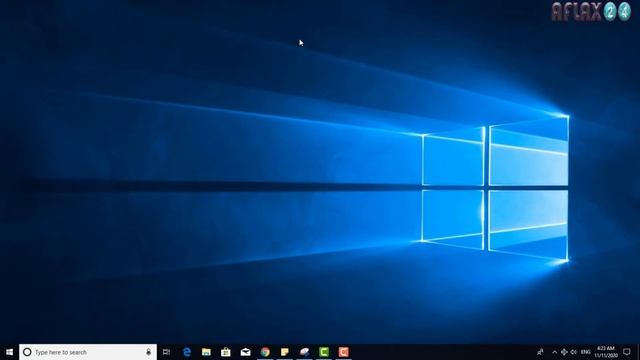Click the microphone icon in search box
The width and height of the screenshot is (640, 360).
tap(149, 352)
